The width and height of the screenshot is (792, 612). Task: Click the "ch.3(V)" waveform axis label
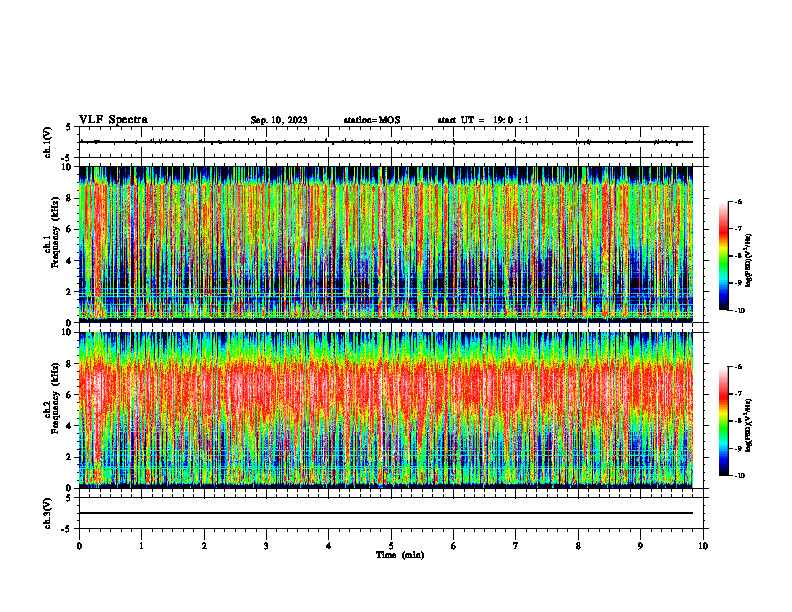[x=47, y=513]
